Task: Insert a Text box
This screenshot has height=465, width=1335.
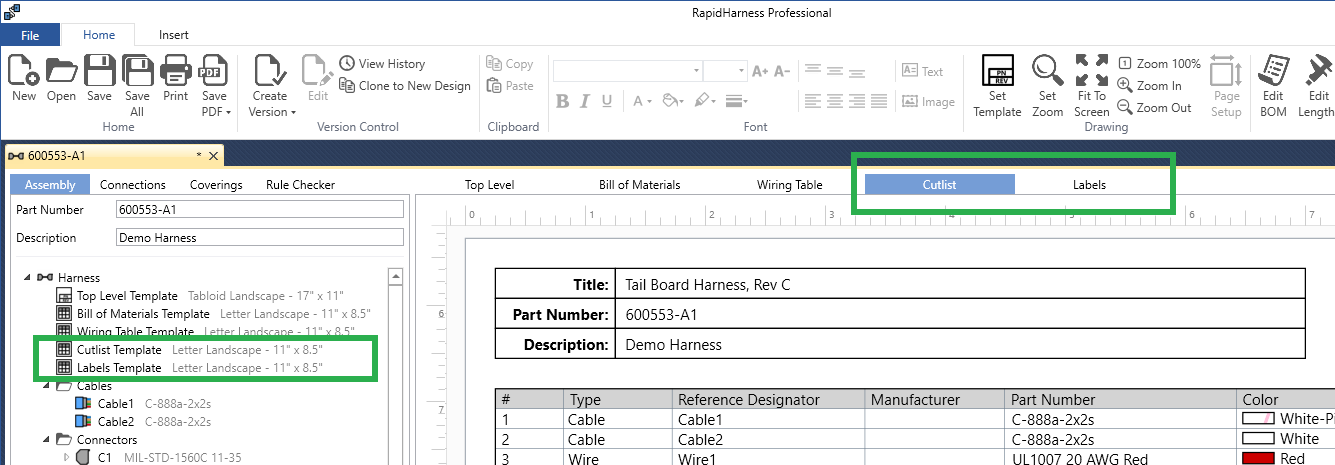Action: pyautogui.click(x=922, y=71)
